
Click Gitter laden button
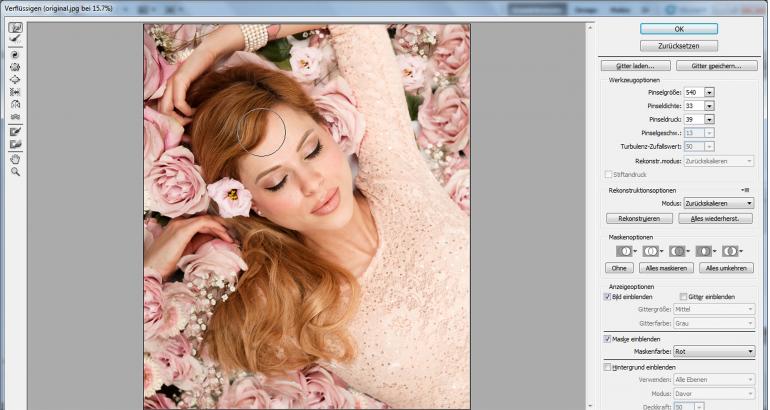click(x=635, y=66)
